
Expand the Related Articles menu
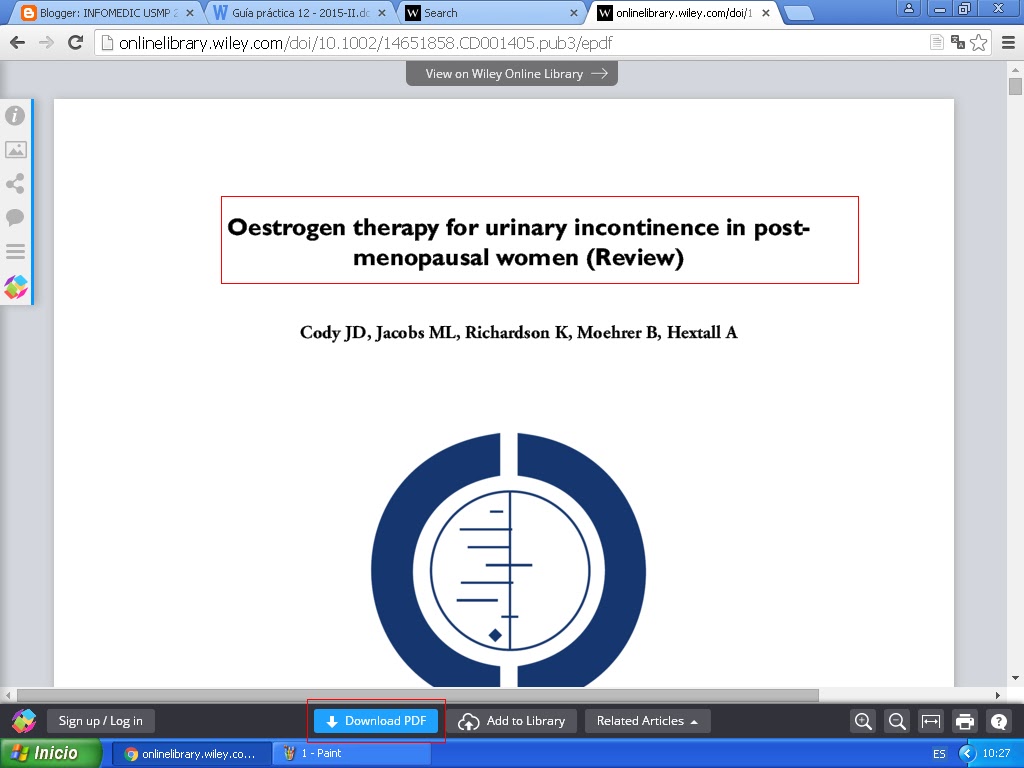(x=647, y=721)
